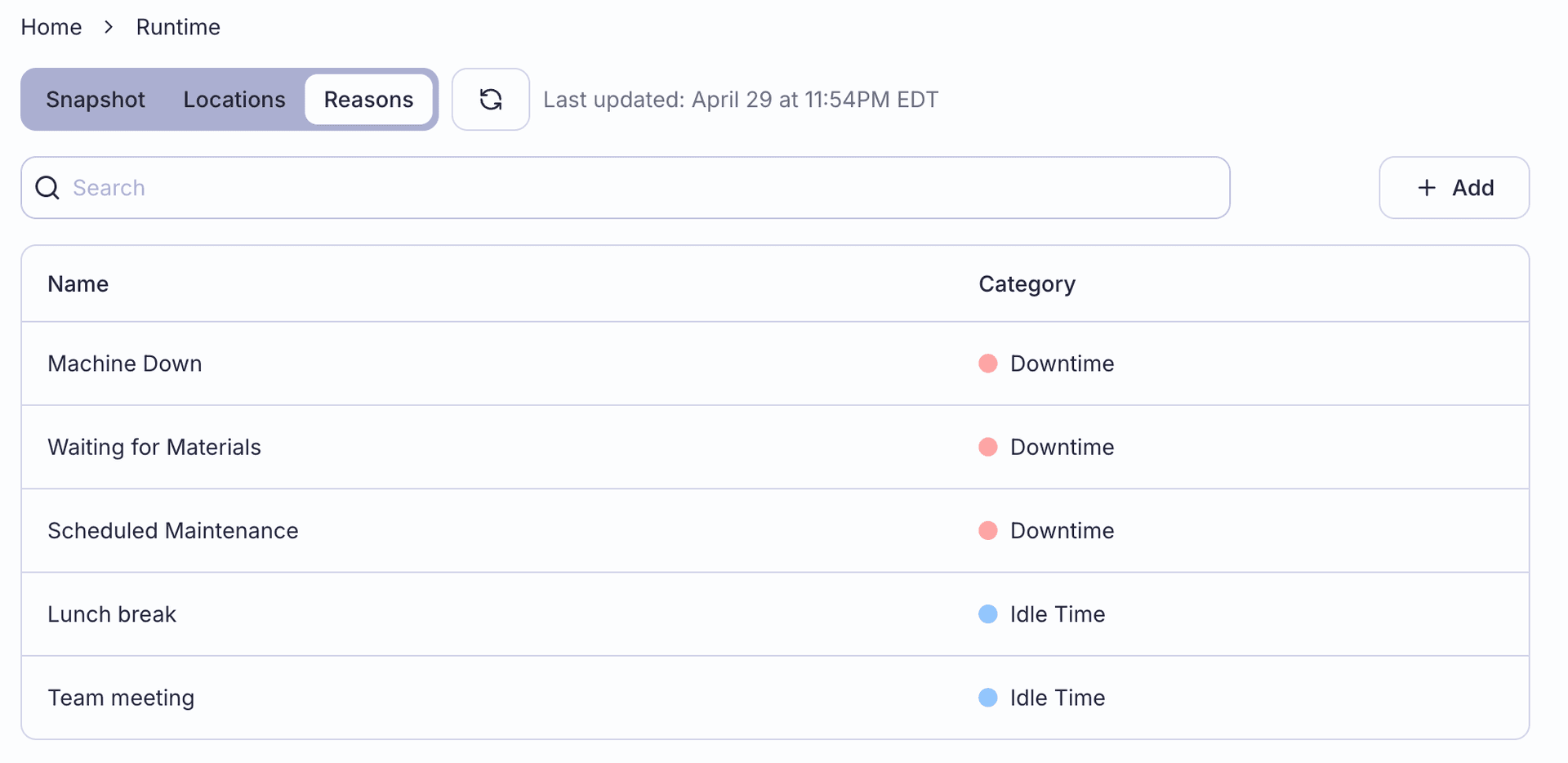Viewport: 1568px width, 763px height.
Task: Open the Machine Down reason row
Action: (x=125, y=364)
